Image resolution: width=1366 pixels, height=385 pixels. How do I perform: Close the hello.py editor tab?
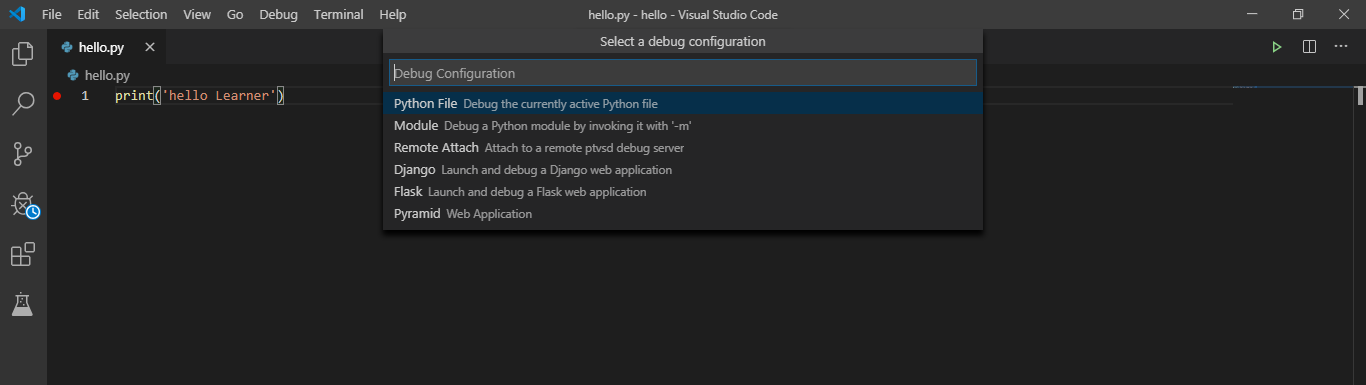coord(150,47)
